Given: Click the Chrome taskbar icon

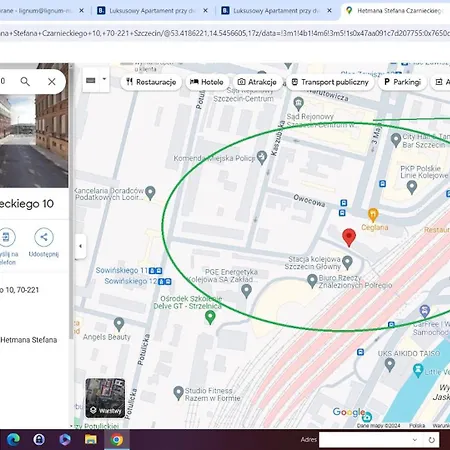Looking at the screenshot, I should 117,440.
